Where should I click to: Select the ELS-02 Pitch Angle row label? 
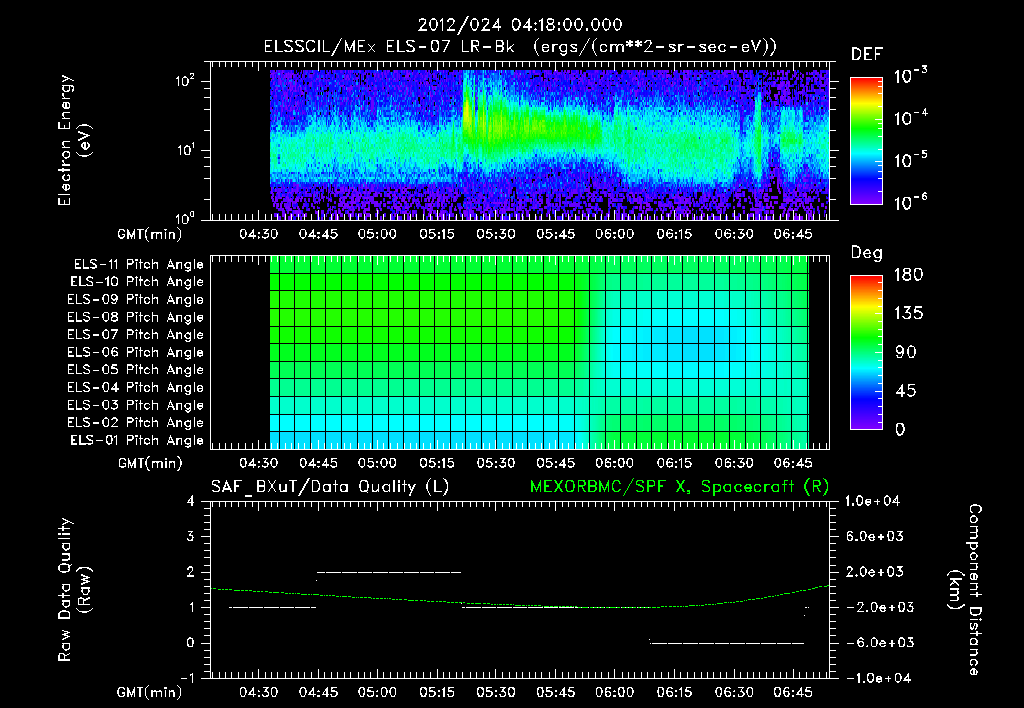tap(136, 423)
